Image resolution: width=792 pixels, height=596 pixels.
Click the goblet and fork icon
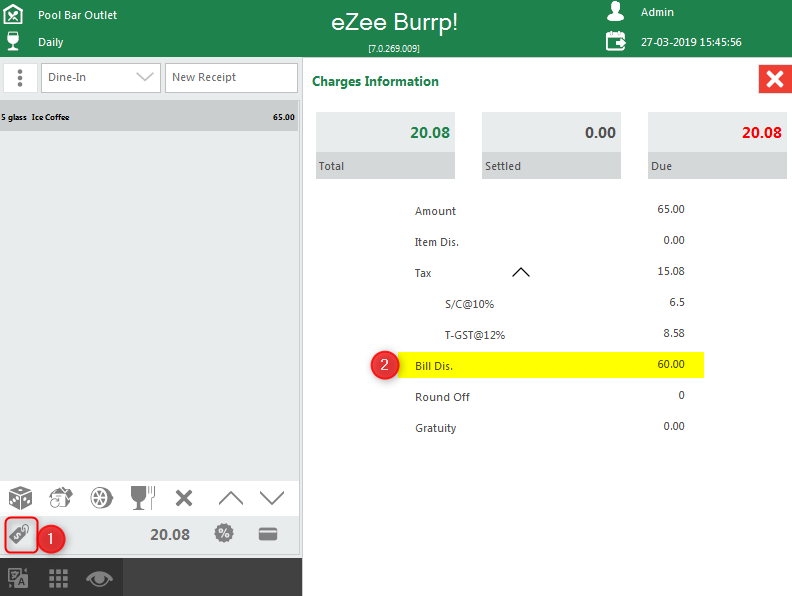coord(143,498)
